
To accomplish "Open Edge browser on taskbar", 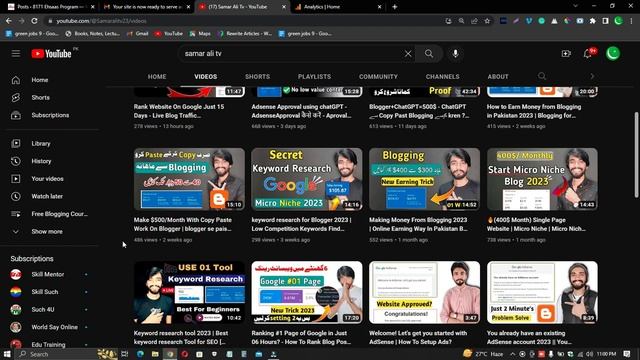I will (x=140, y=354).
